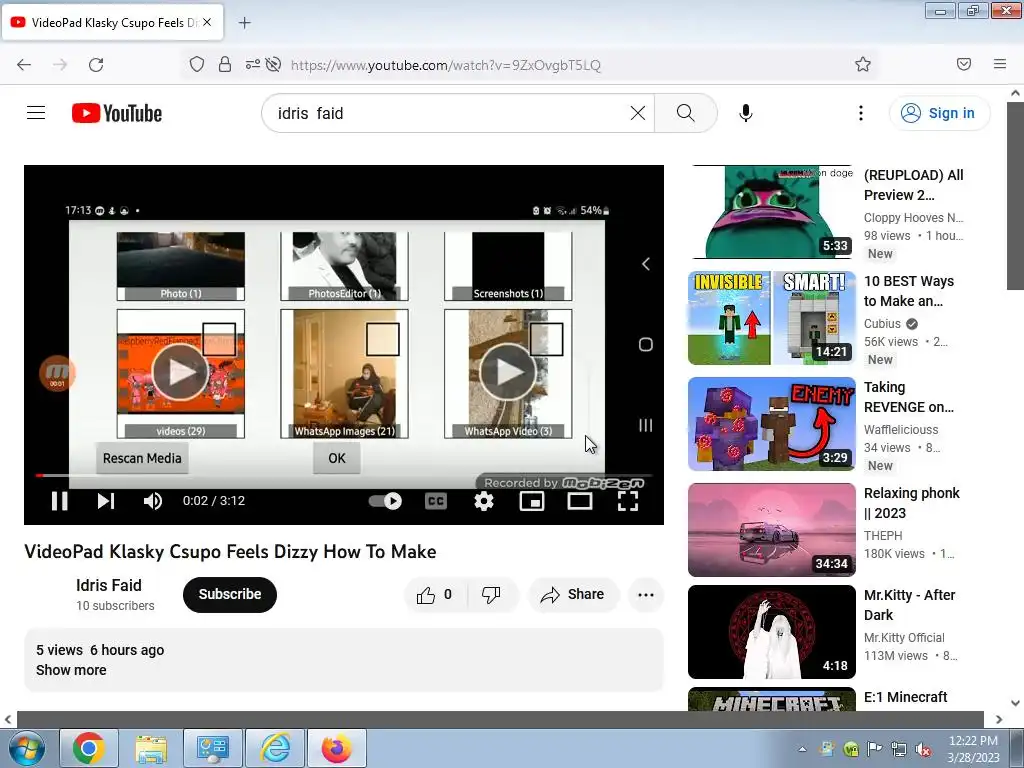Clear the search box text
Screen dimensions: 1024x768
point(638,113)
